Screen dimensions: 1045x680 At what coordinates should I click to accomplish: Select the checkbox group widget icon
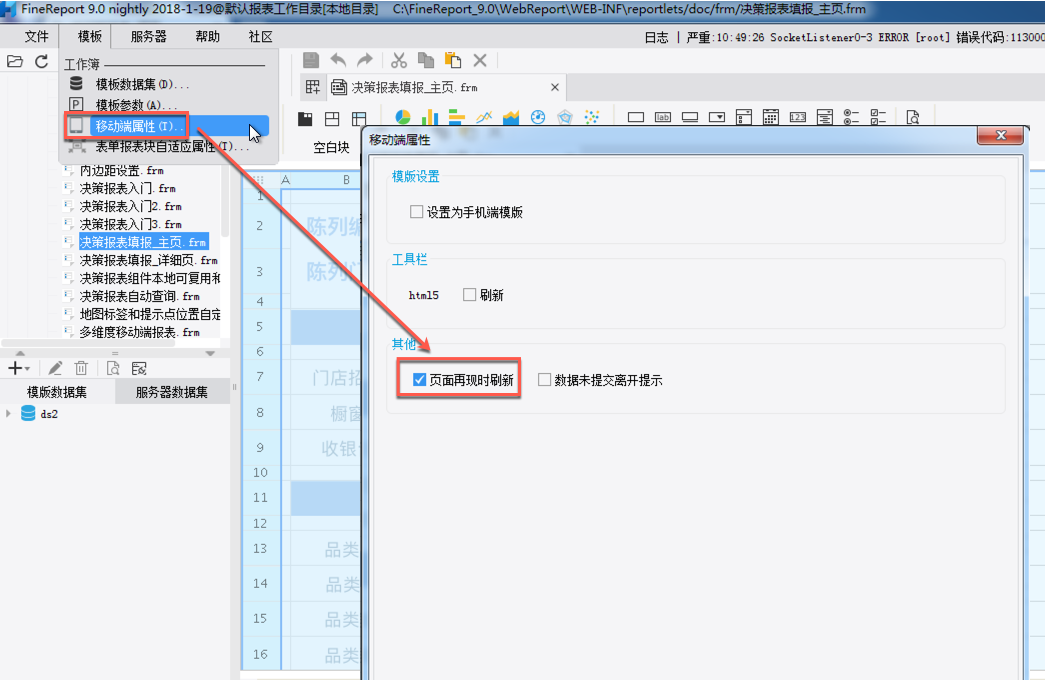click(878, 117)
